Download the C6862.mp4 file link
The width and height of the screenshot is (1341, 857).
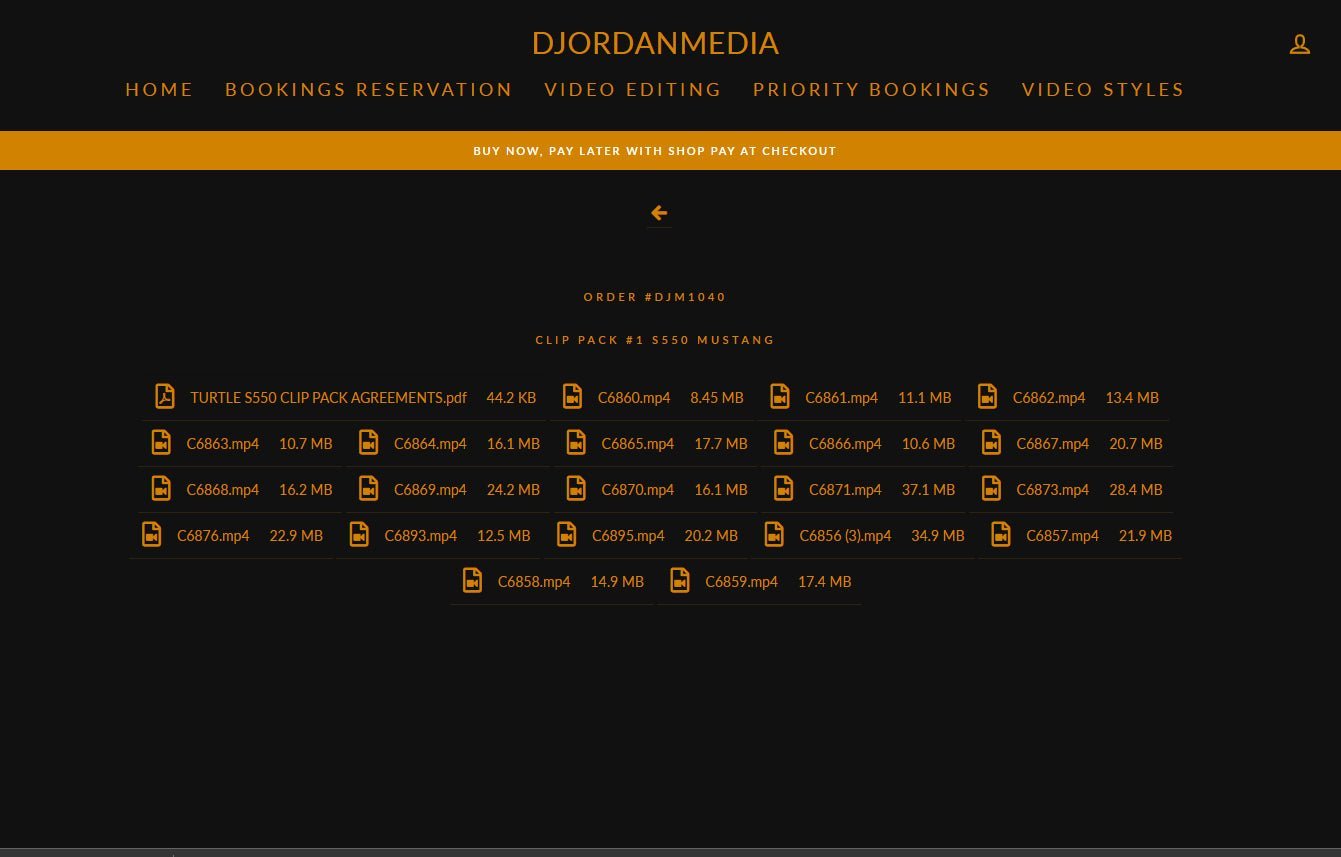coord(1048,398)
